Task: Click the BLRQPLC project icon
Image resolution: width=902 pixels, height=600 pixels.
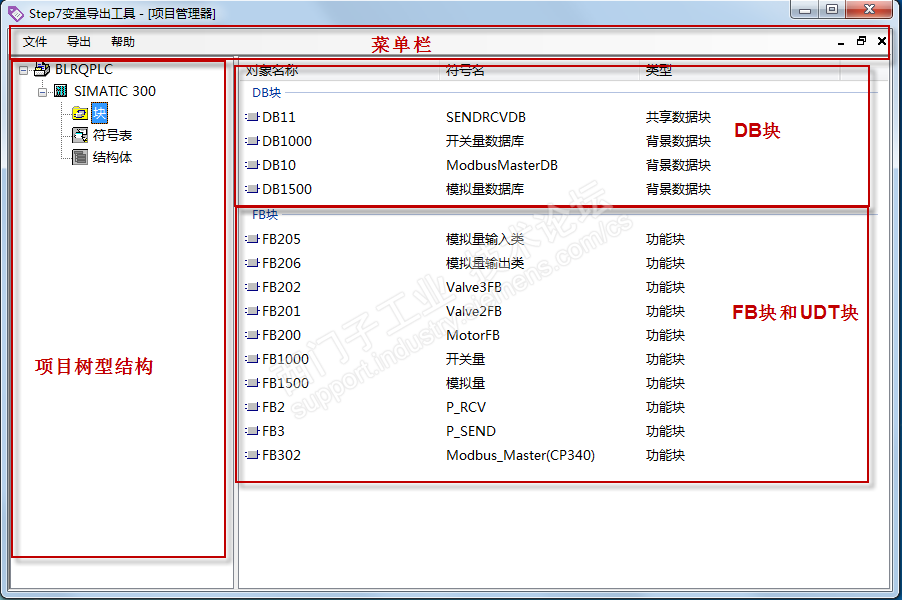Action: pyautogui.click(x=42, y=69)
